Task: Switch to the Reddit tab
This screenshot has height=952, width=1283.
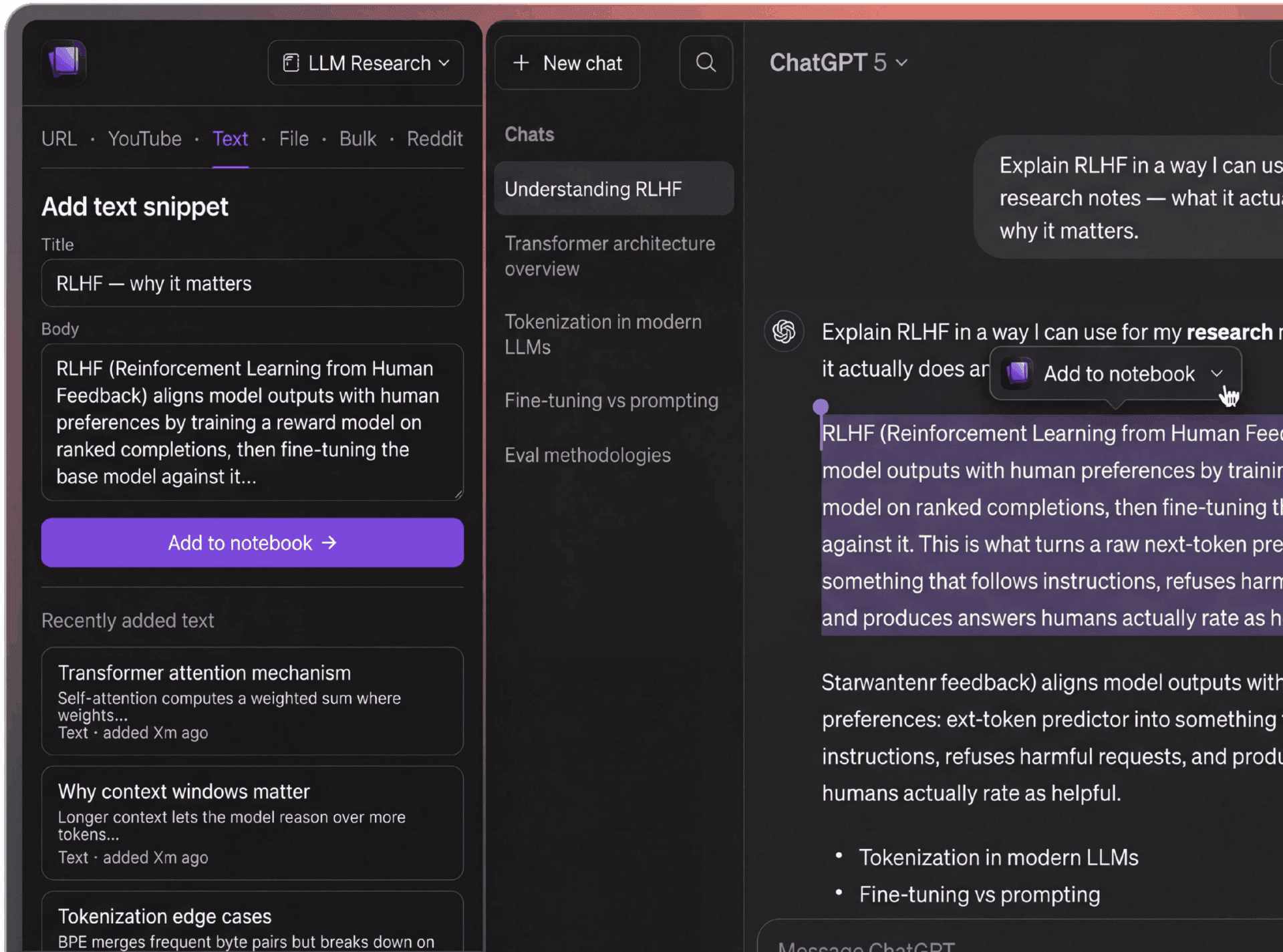Action: click(x=435, y=139)
